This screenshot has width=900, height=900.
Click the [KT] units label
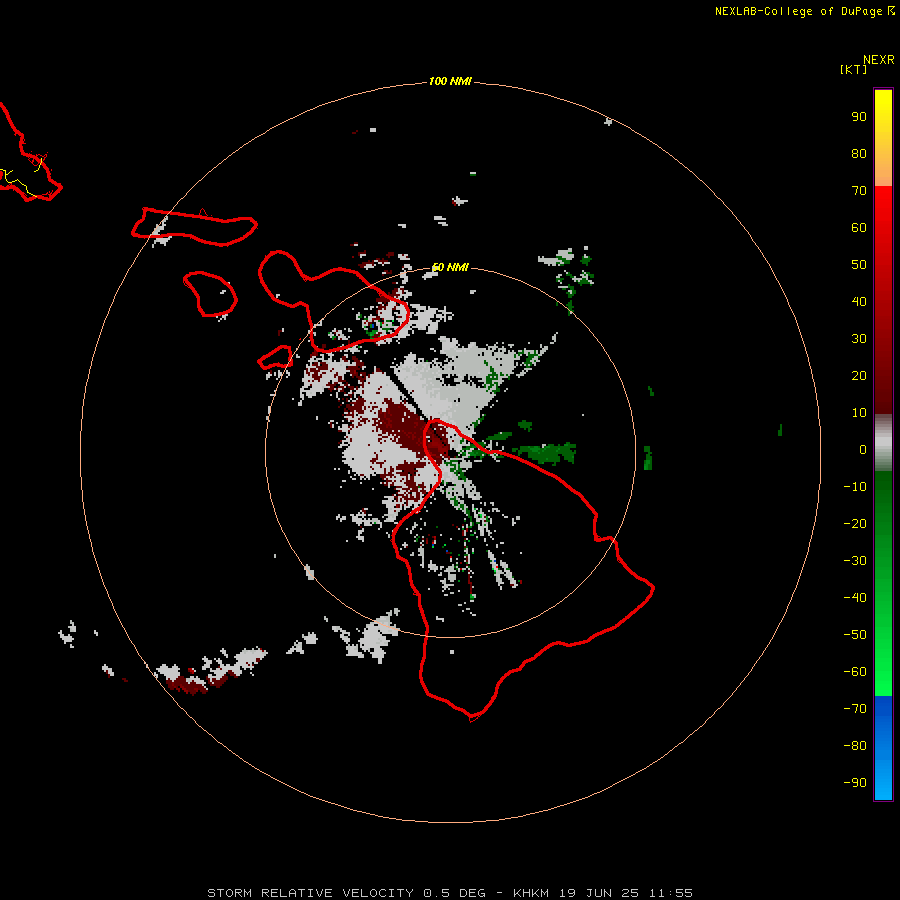[853, 69]
